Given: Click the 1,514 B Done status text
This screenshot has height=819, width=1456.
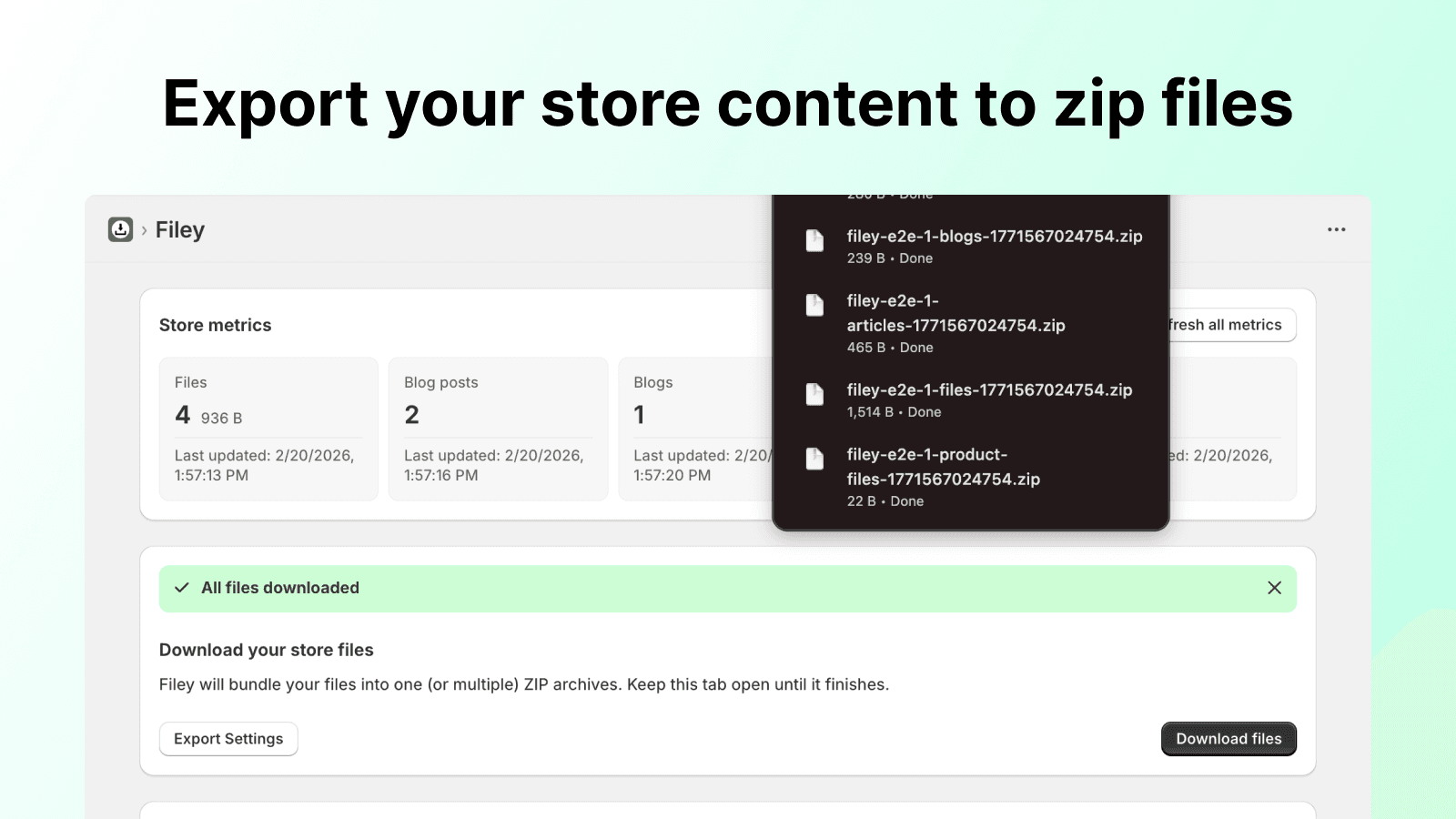Looking at the screenshot, I should point(894,412).
